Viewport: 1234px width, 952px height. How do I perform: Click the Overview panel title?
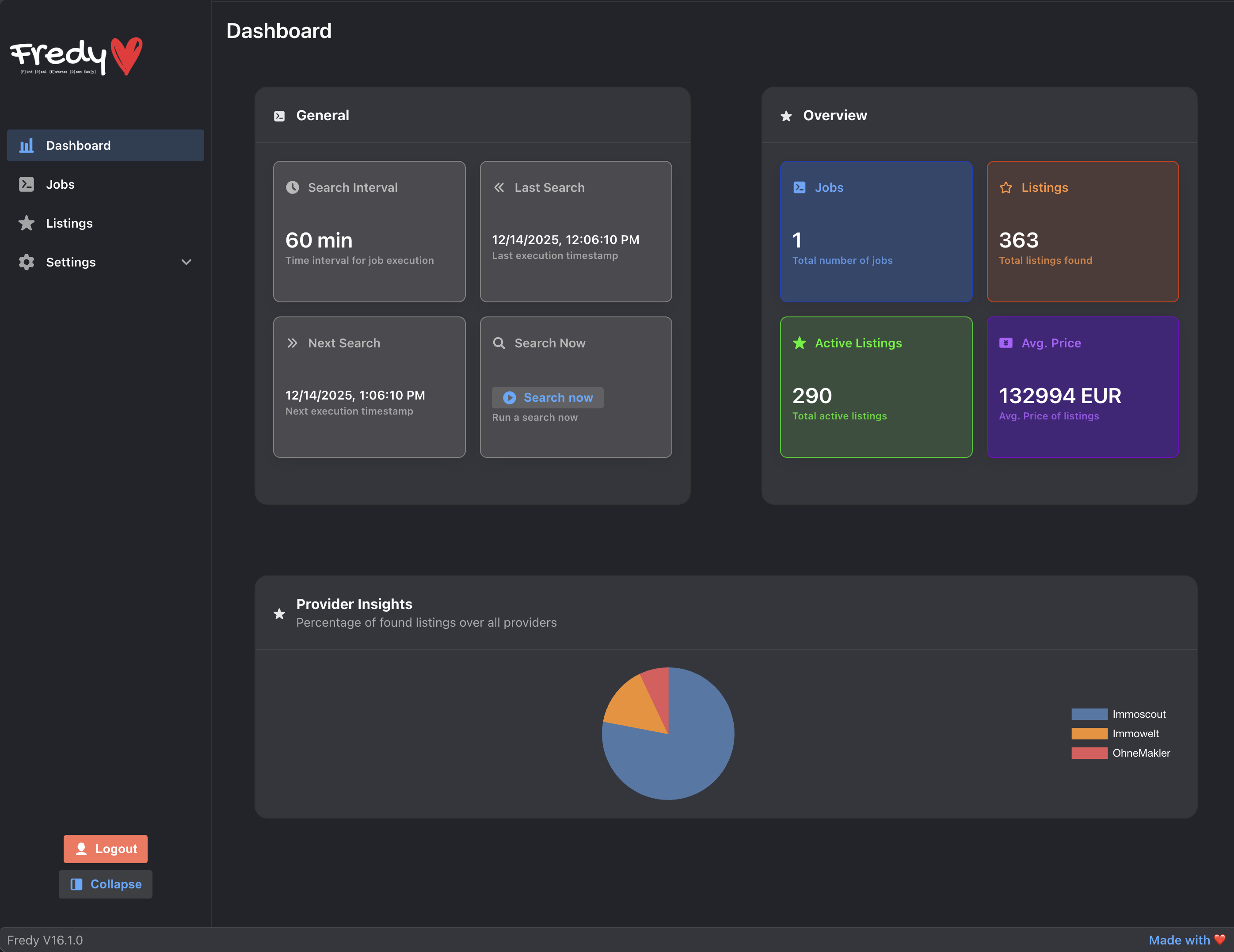[835, 115]
